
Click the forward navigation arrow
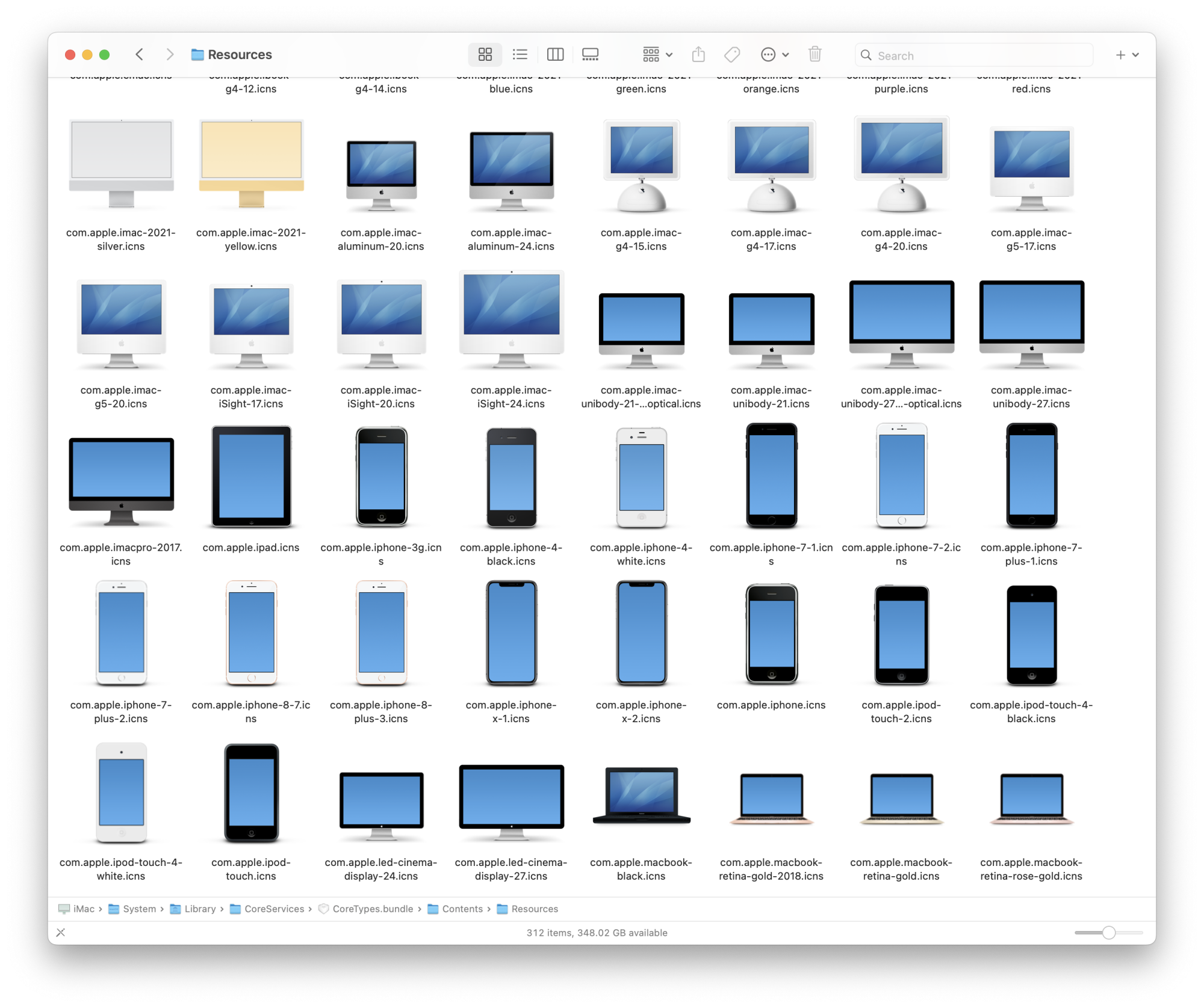point(170,54)
